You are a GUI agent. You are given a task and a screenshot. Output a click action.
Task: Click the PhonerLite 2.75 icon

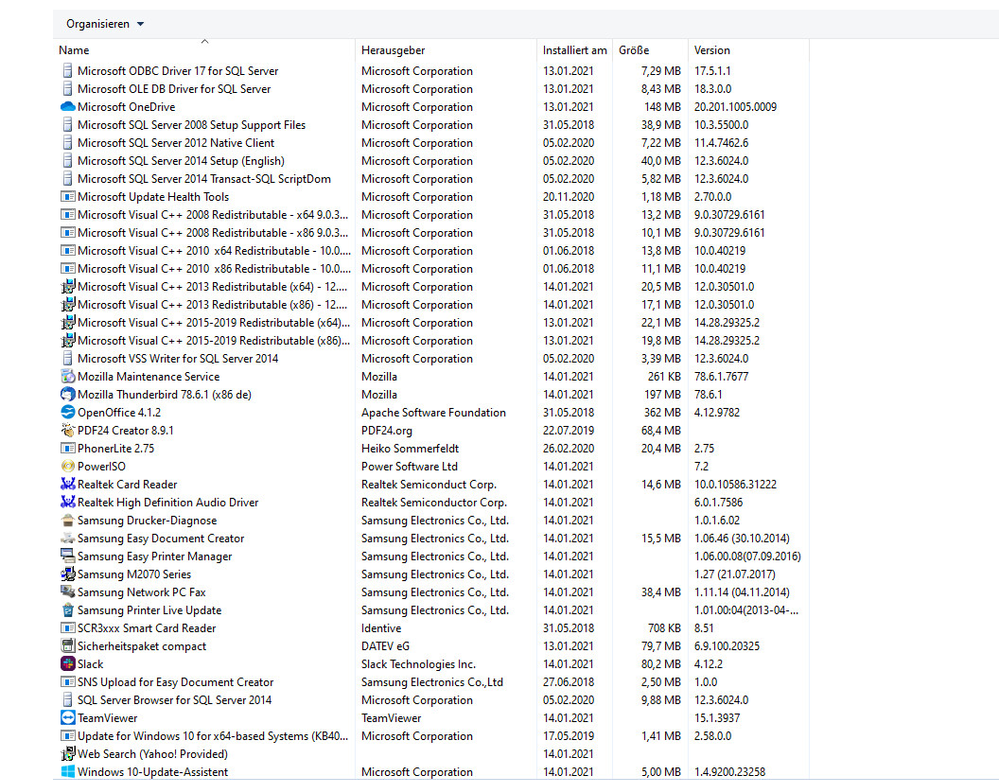point(68,449)
